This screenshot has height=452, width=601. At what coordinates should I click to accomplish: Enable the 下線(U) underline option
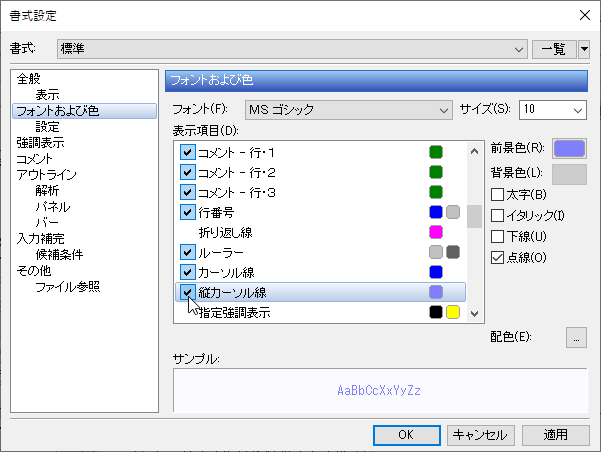(x=497, y=236)
